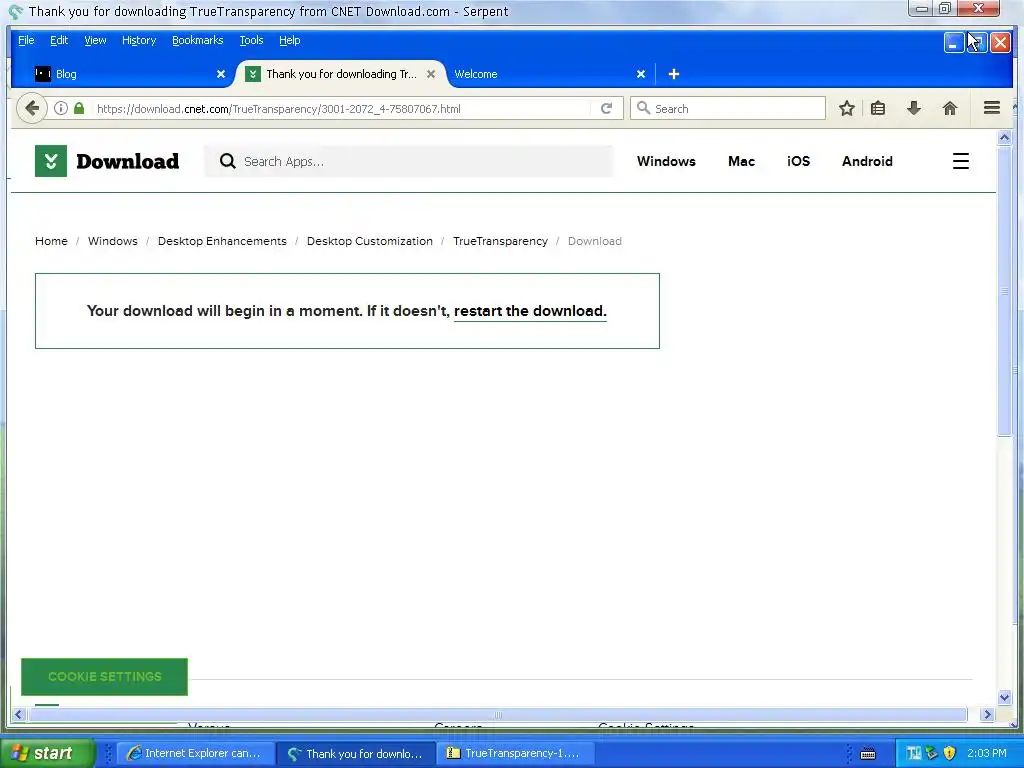Open site identity info icon
The image size is (1024, 768).
coord(61,108)
